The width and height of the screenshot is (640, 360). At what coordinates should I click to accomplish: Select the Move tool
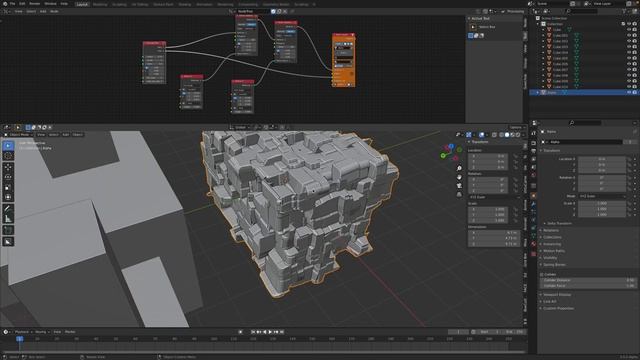tap(8, 167)
